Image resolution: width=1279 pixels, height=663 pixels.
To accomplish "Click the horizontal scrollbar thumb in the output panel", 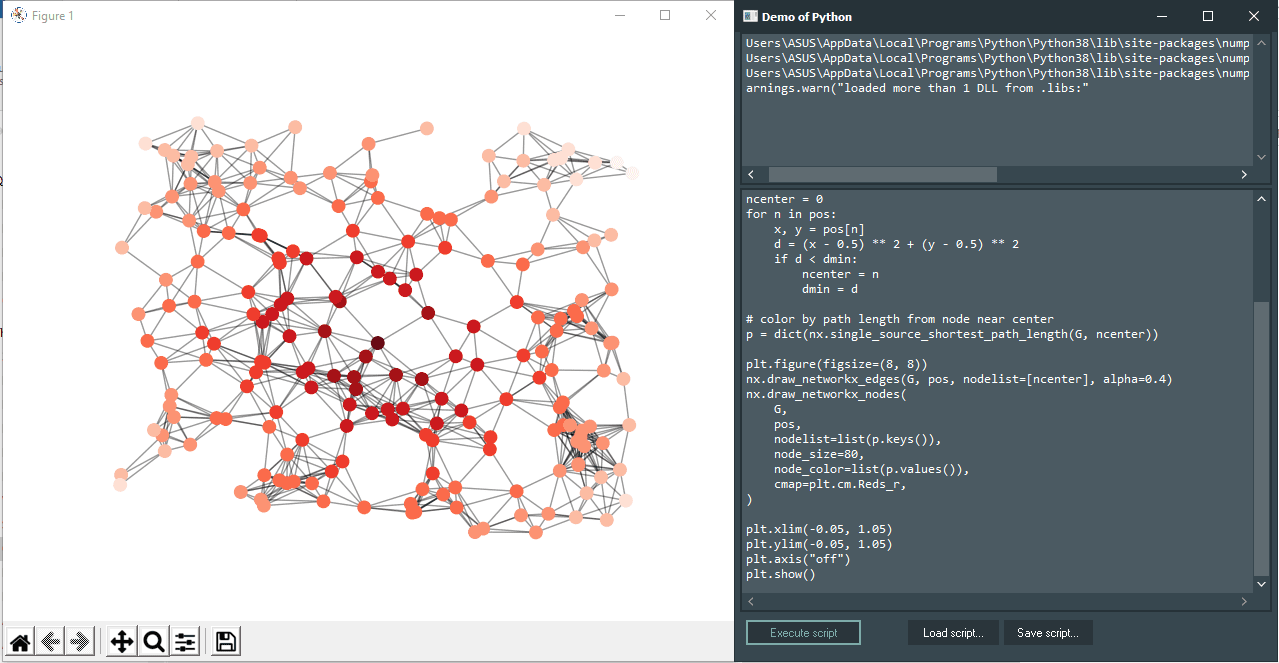I will click(x=883, y=174).
